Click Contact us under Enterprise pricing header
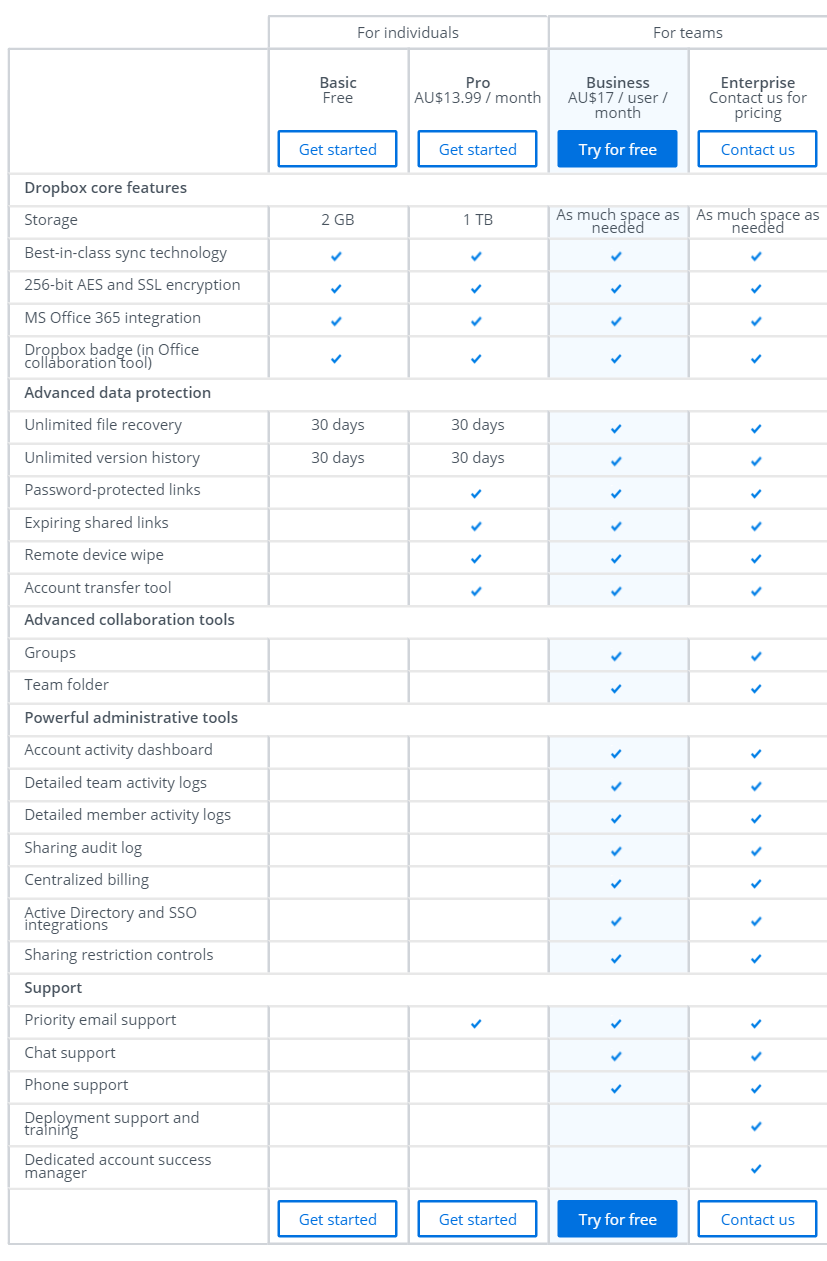827x1261 pixels. tap(757, 149)
